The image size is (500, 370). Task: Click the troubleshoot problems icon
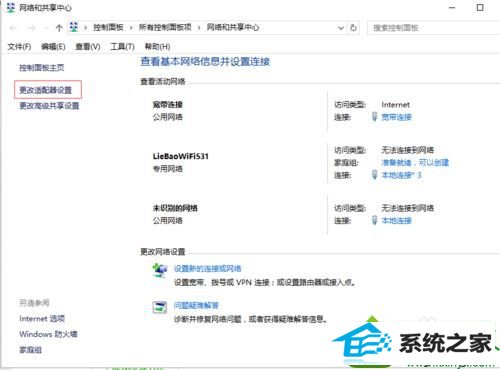click(160, 307)
